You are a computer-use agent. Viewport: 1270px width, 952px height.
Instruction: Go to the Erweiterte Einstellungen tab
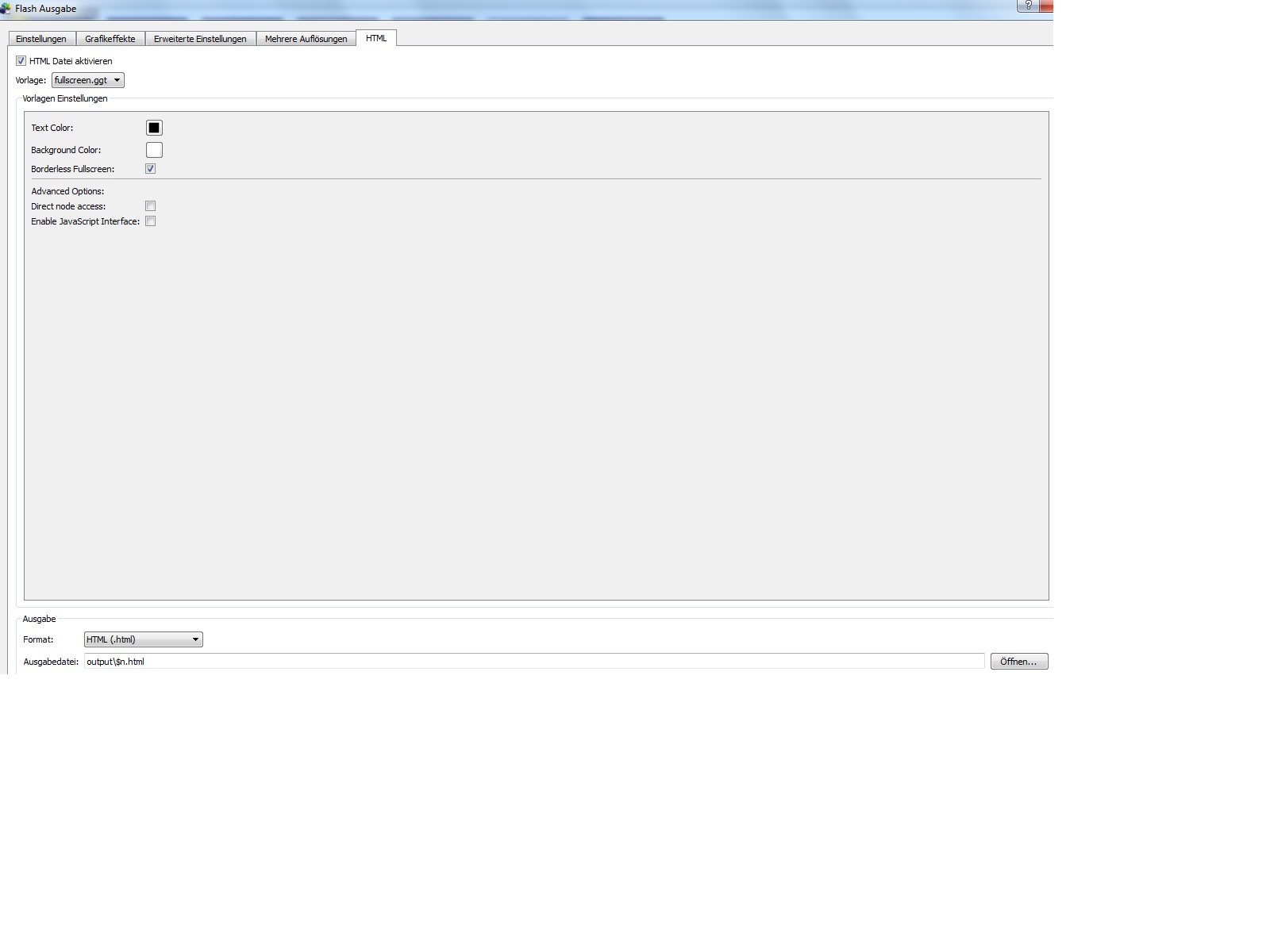(200, 39)
